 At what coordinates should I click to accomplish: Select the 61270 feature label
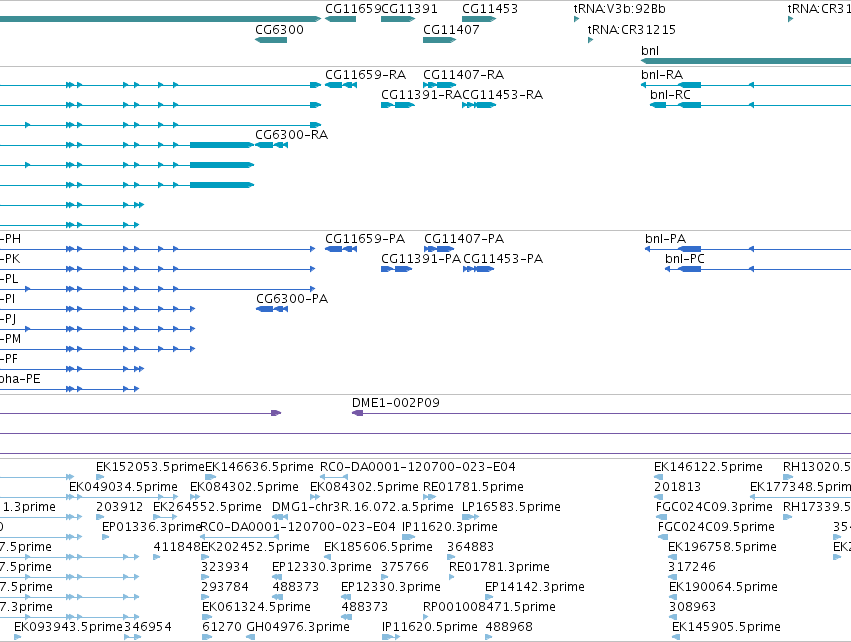[x=221, y=627]
